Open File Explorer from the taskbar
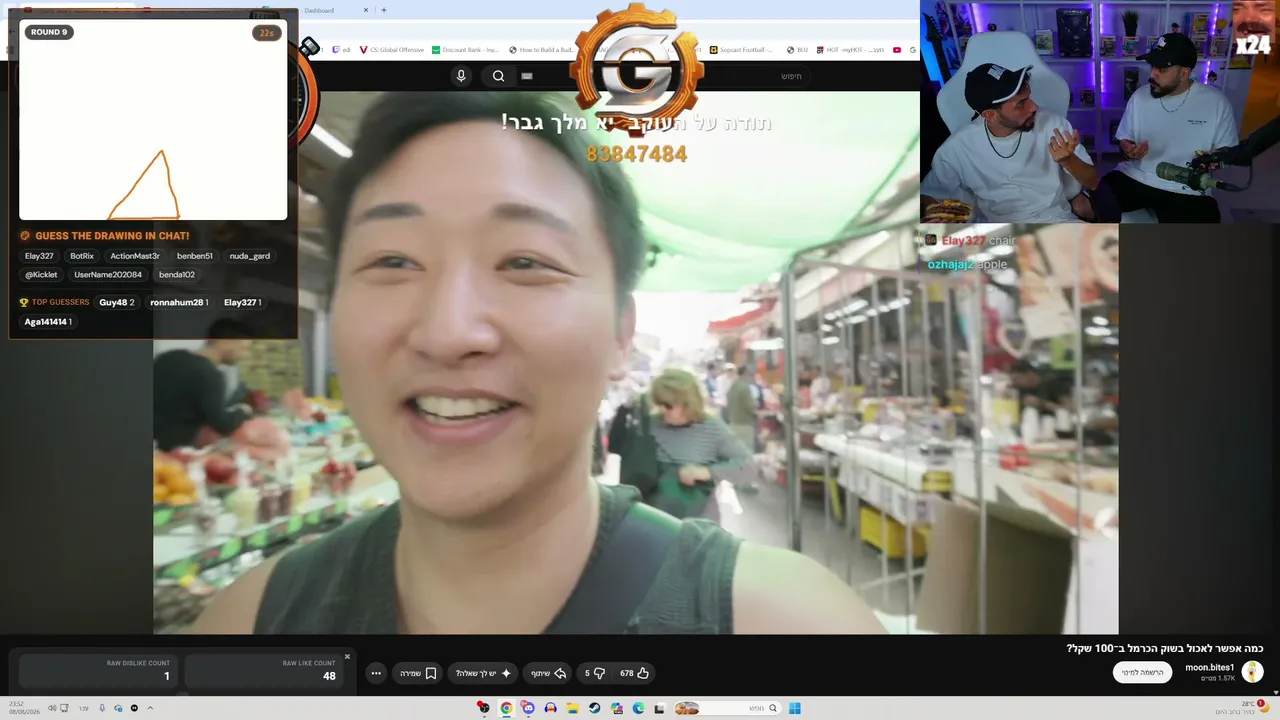Viewport: 1280px width, 720px height. point(572,708)
